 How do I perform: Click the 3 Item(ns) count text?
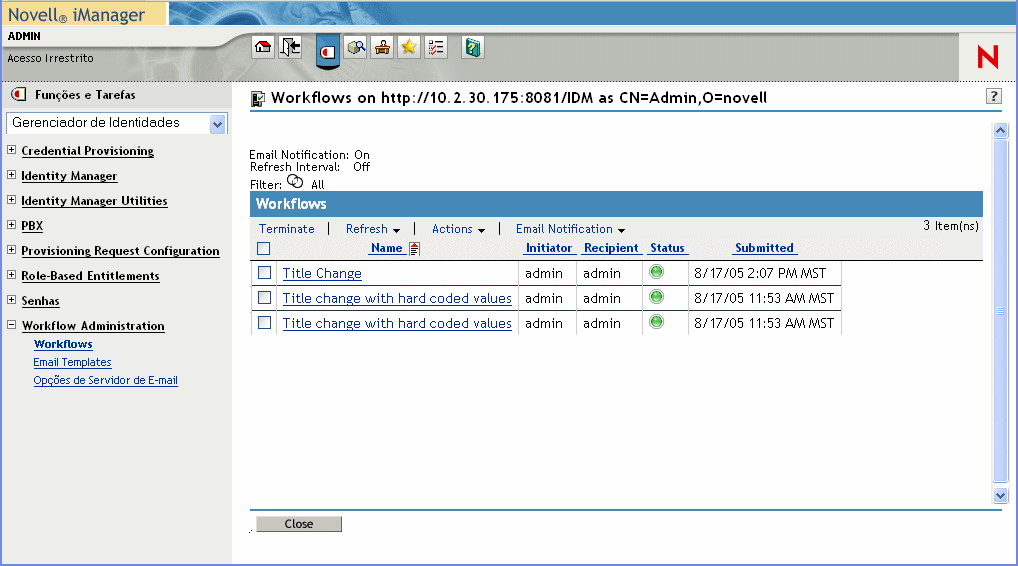pos(950,226)
